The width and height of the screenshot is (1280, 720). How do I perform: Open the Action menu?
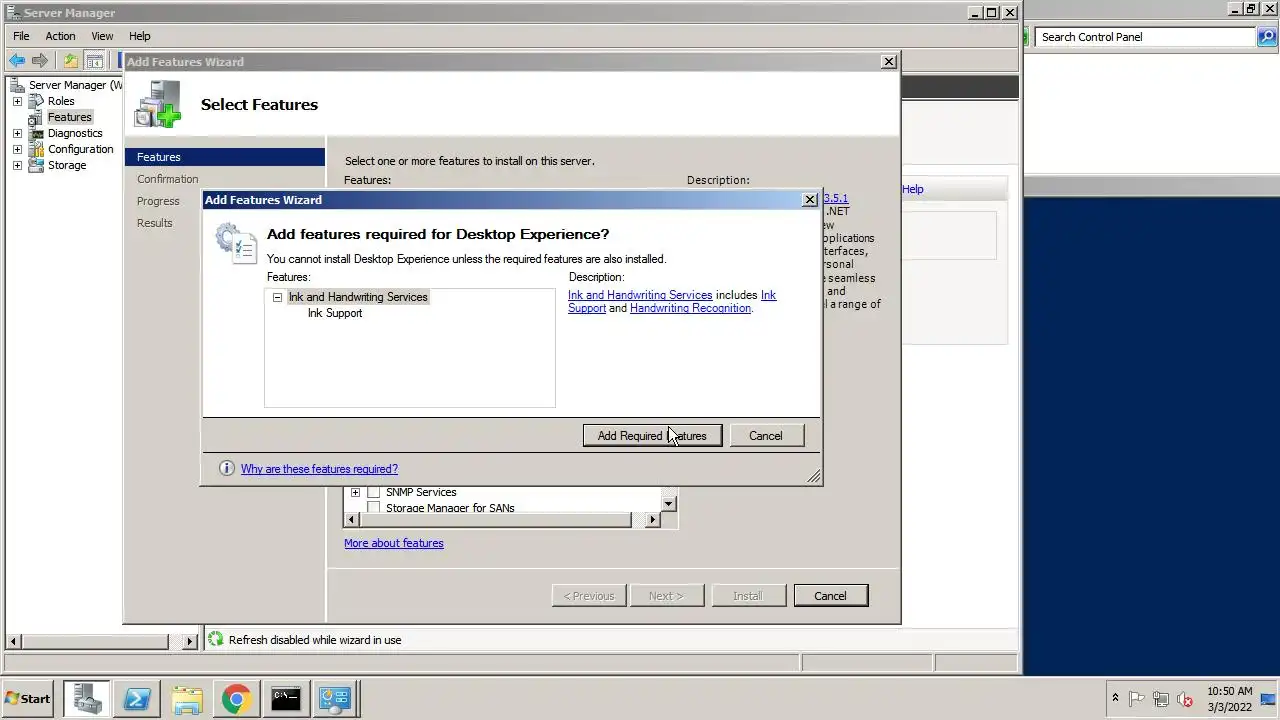(60, 36)
